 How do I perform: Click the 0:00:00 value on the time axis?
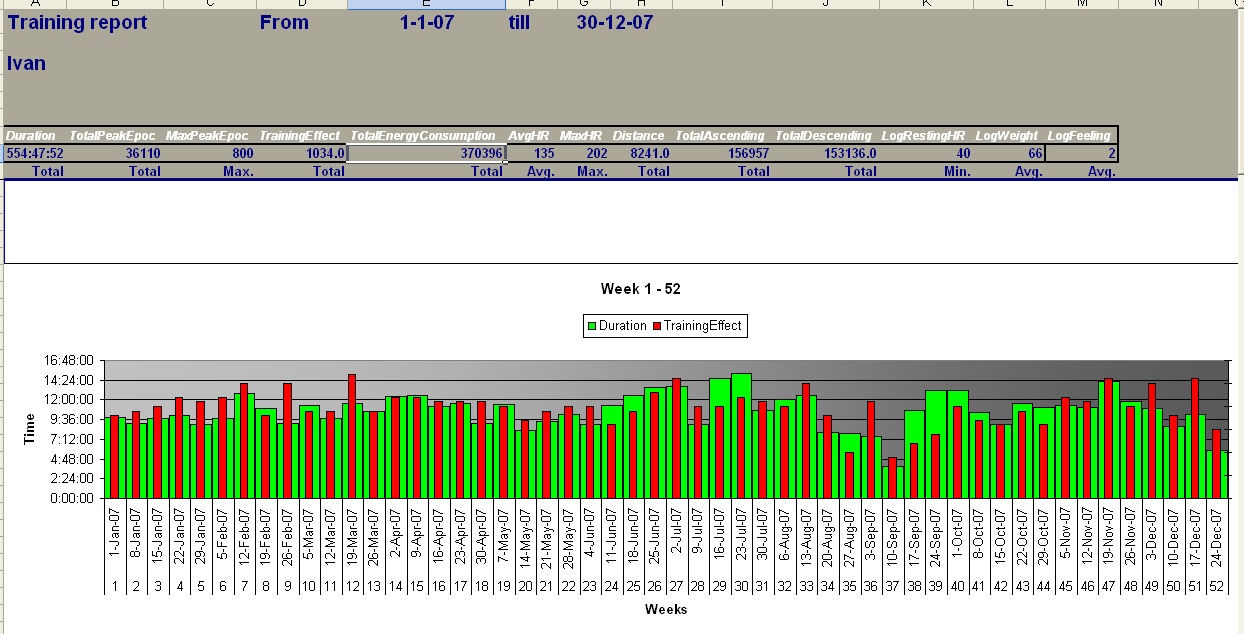[73, 498]
